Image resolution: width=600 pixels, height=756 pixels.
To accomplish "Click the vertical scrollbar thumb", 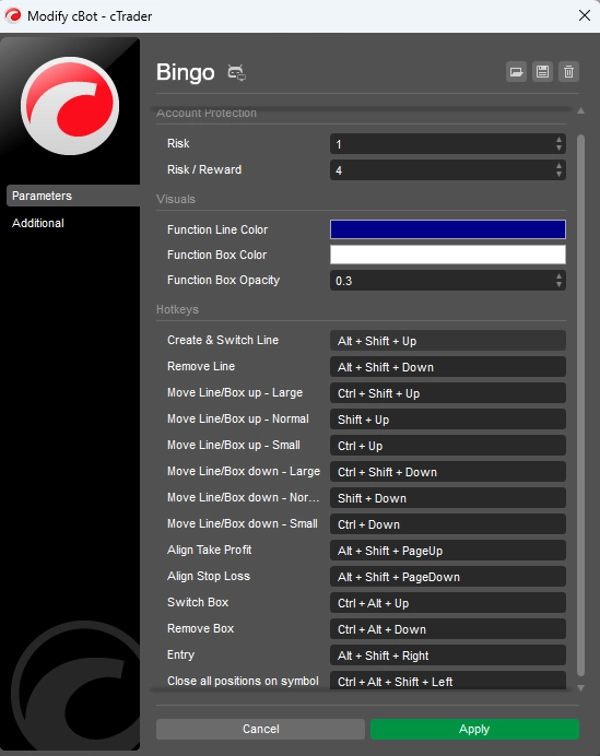I will (x=581, y=405).
